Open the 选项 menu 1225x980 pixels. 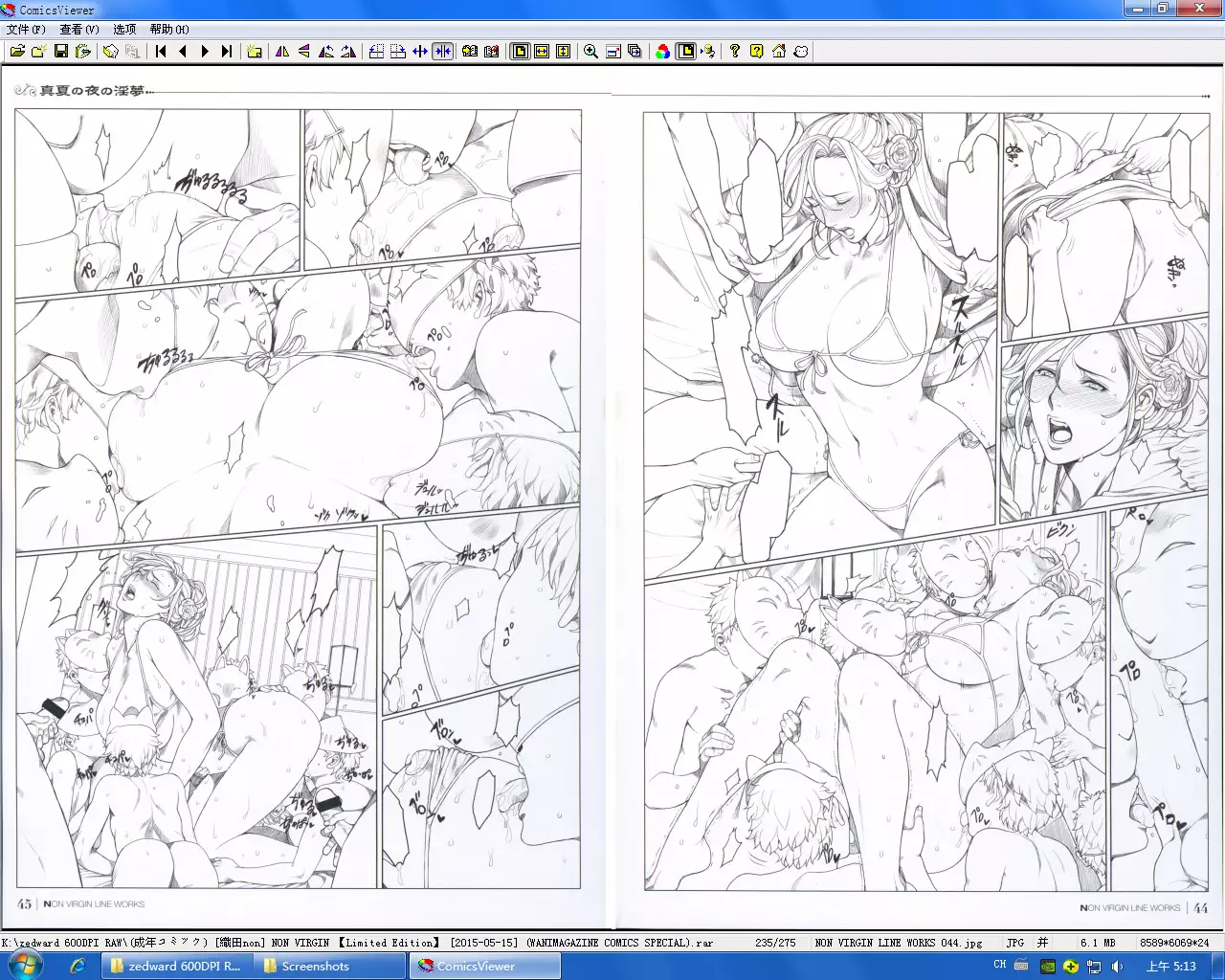tap(124, 30)
